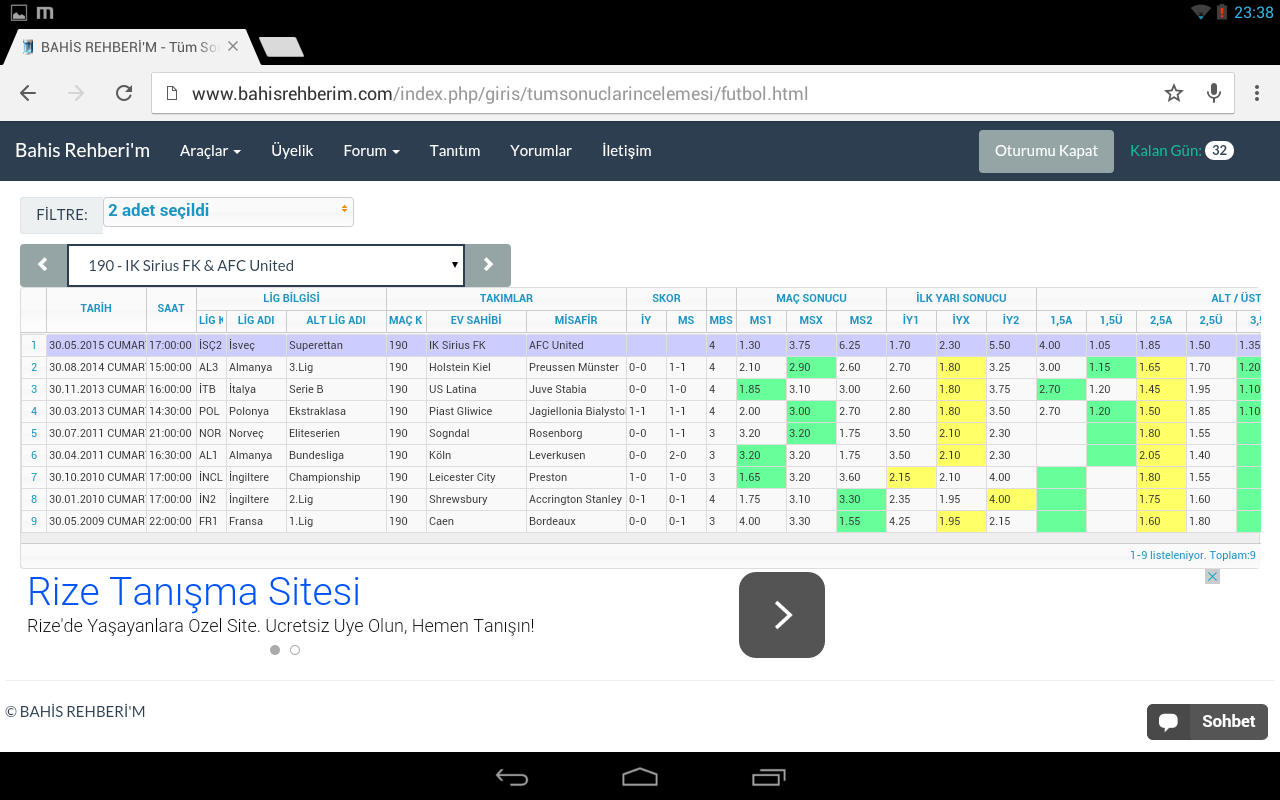Open Chrome's overflow menu
The width and height of the screenshot is (1280, 800).
point(1257,92)
